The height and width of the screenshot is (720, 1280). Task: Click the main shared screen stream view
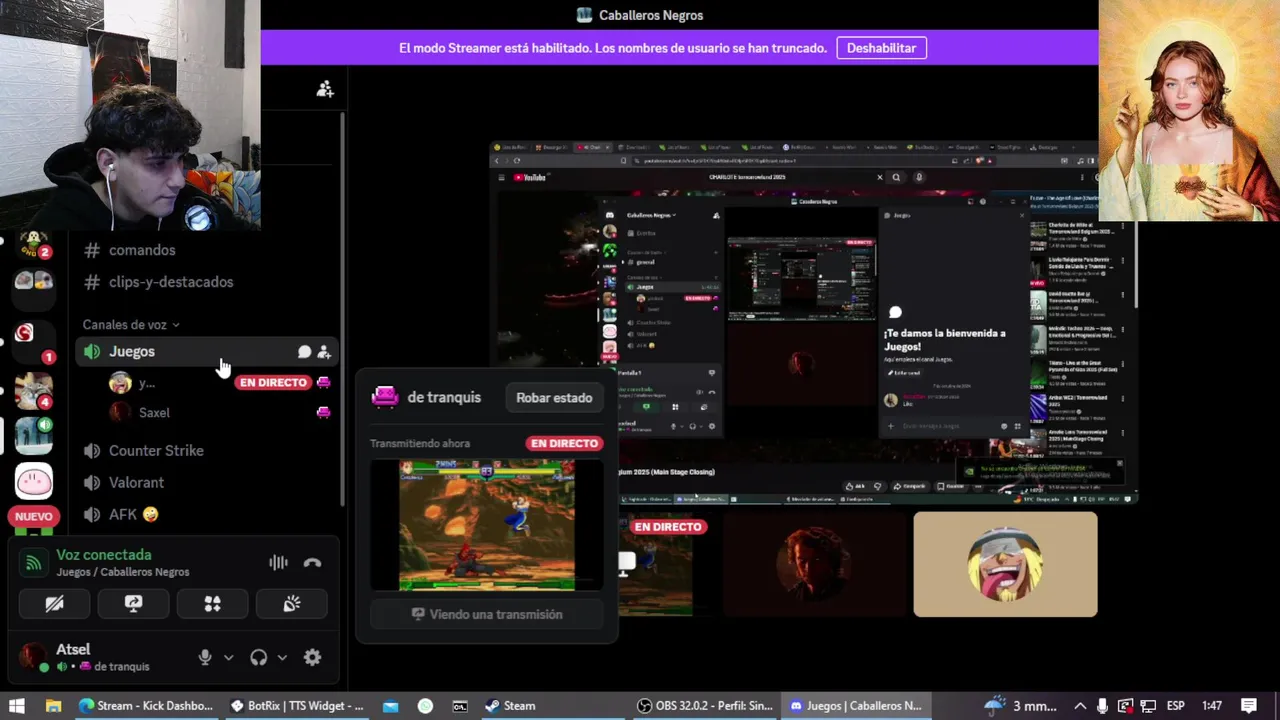tap(813, 321)
